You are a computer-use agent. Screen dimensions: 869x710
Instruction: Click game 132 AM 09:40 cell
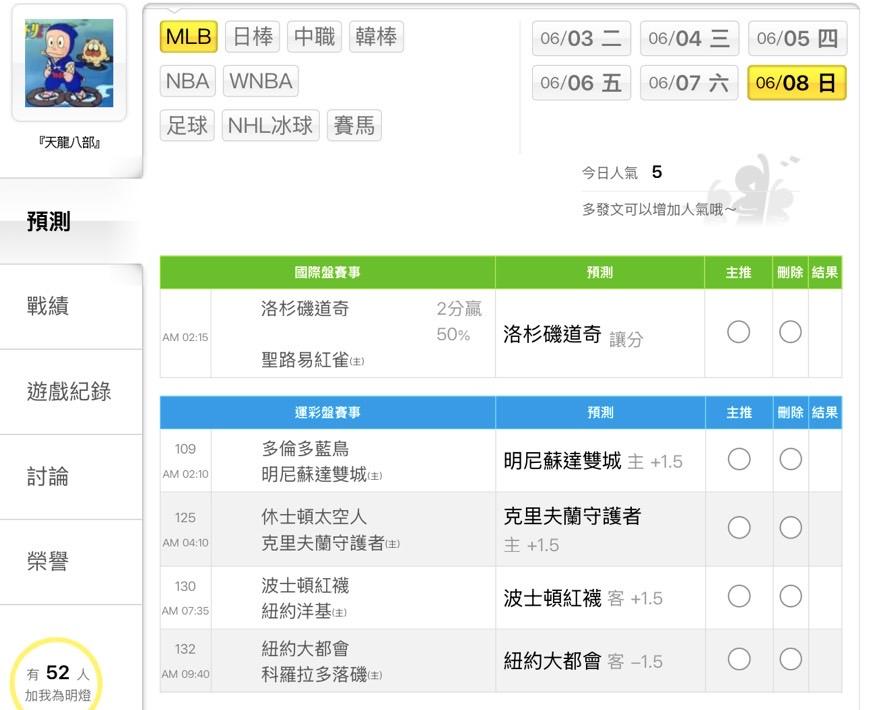coord(185,661)
